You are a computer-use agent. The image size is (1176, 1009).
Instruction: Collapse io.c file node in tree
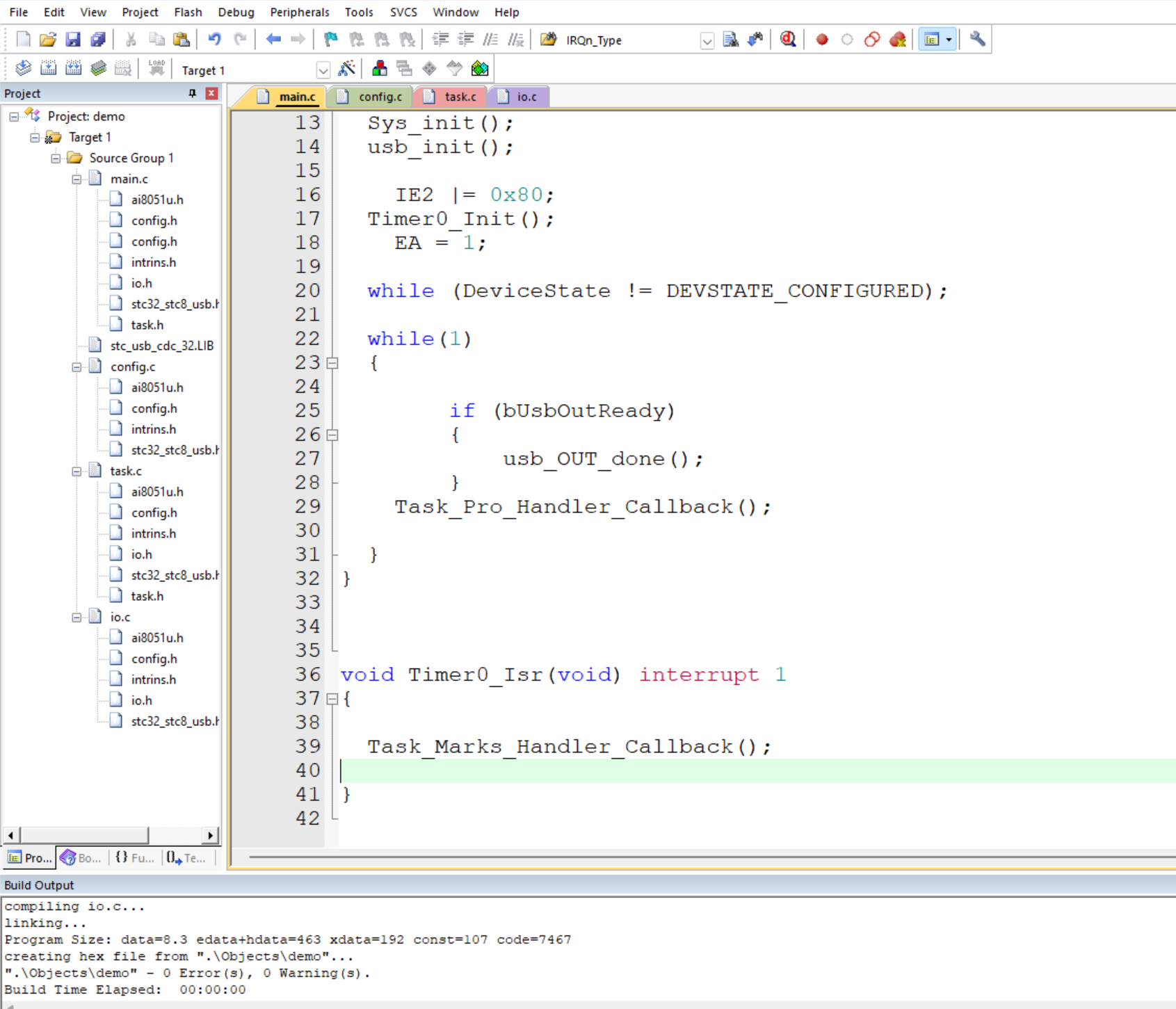coord(76,617)
